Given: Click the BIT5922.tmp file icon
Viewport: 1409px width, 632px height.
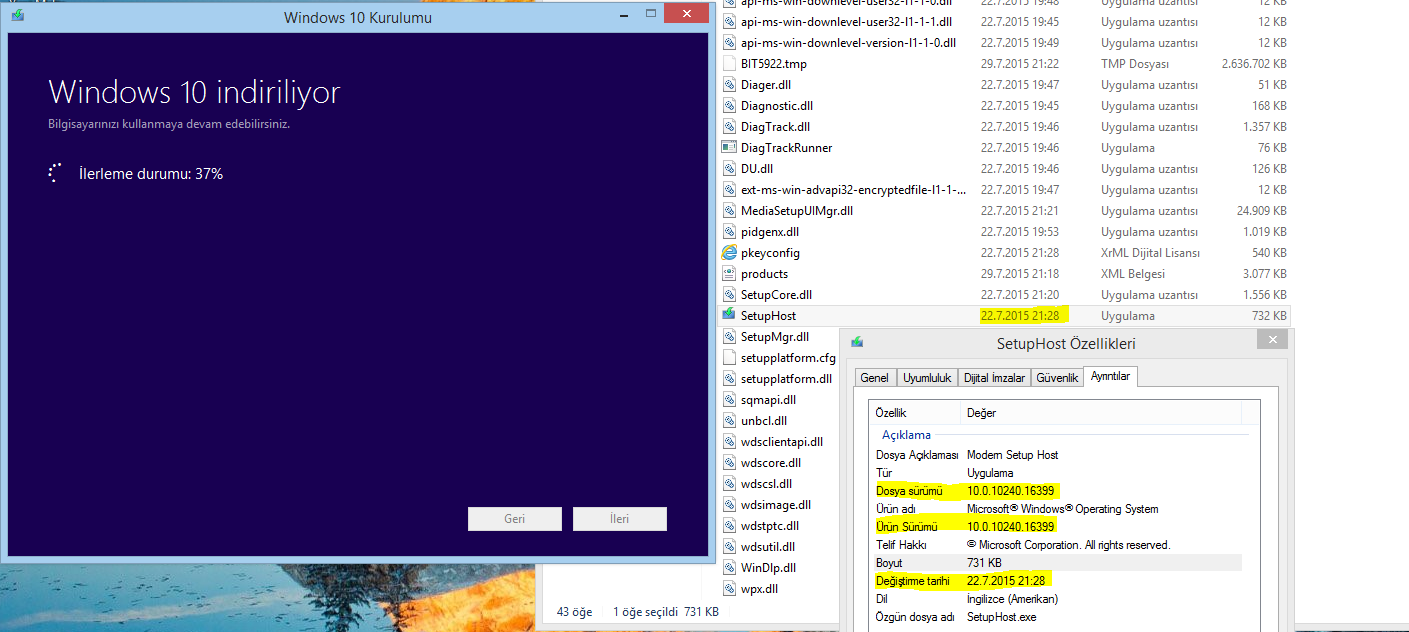Looking at the screenshot, I should (729, 63).
